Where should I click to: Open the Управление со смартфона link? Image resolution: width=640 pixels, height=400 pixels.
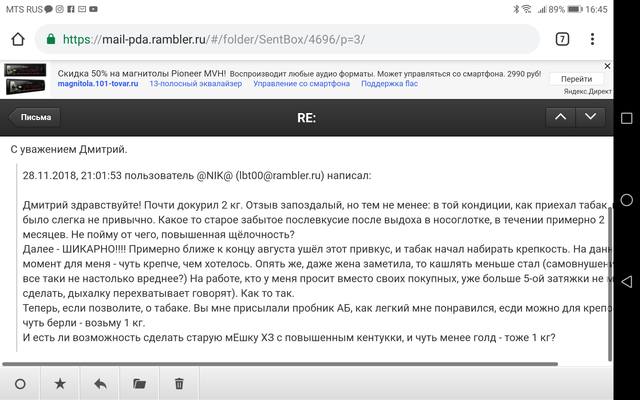[x=302, y=84]
